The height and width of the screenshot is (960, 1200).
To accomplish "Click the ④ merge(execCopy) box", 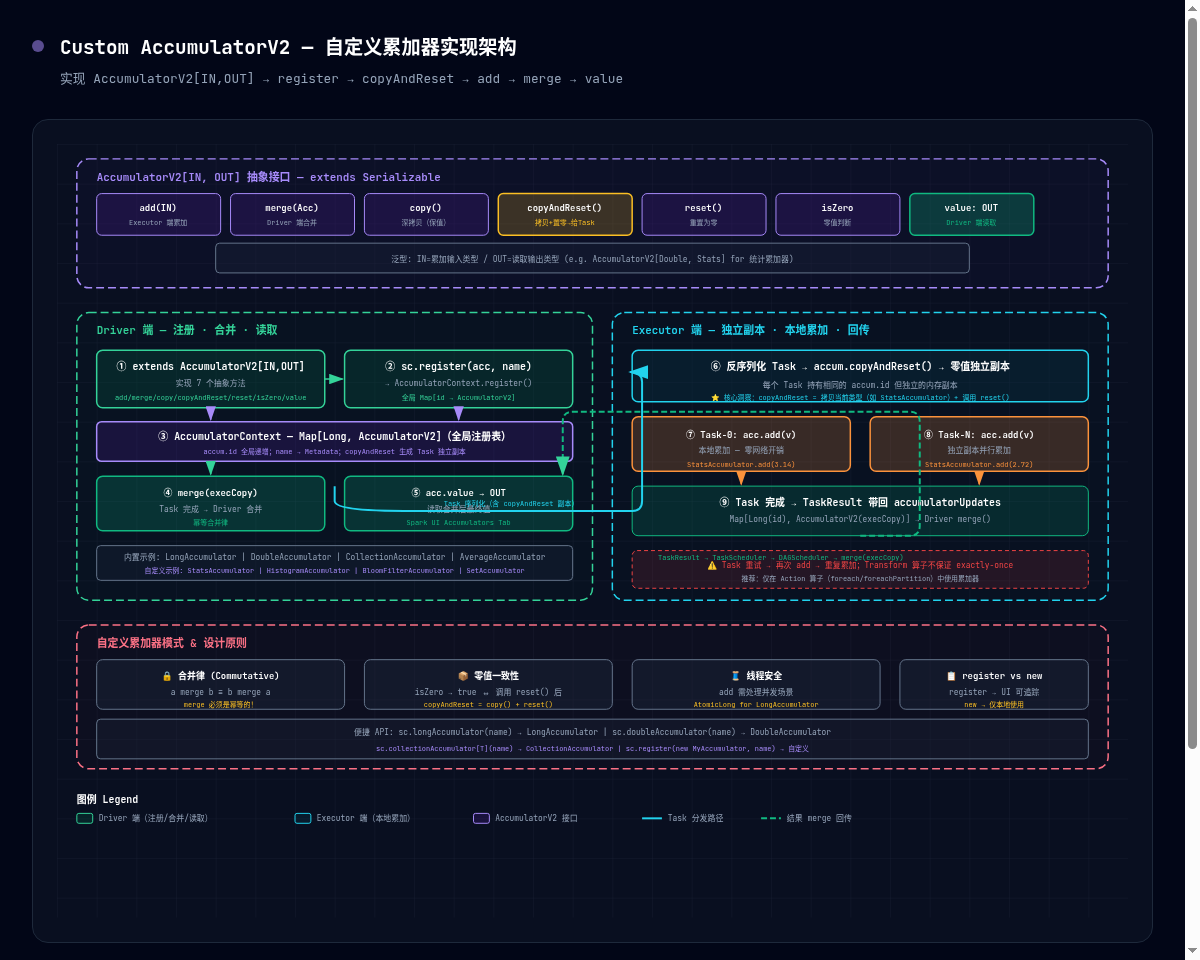I will click(x=210, y=503).
